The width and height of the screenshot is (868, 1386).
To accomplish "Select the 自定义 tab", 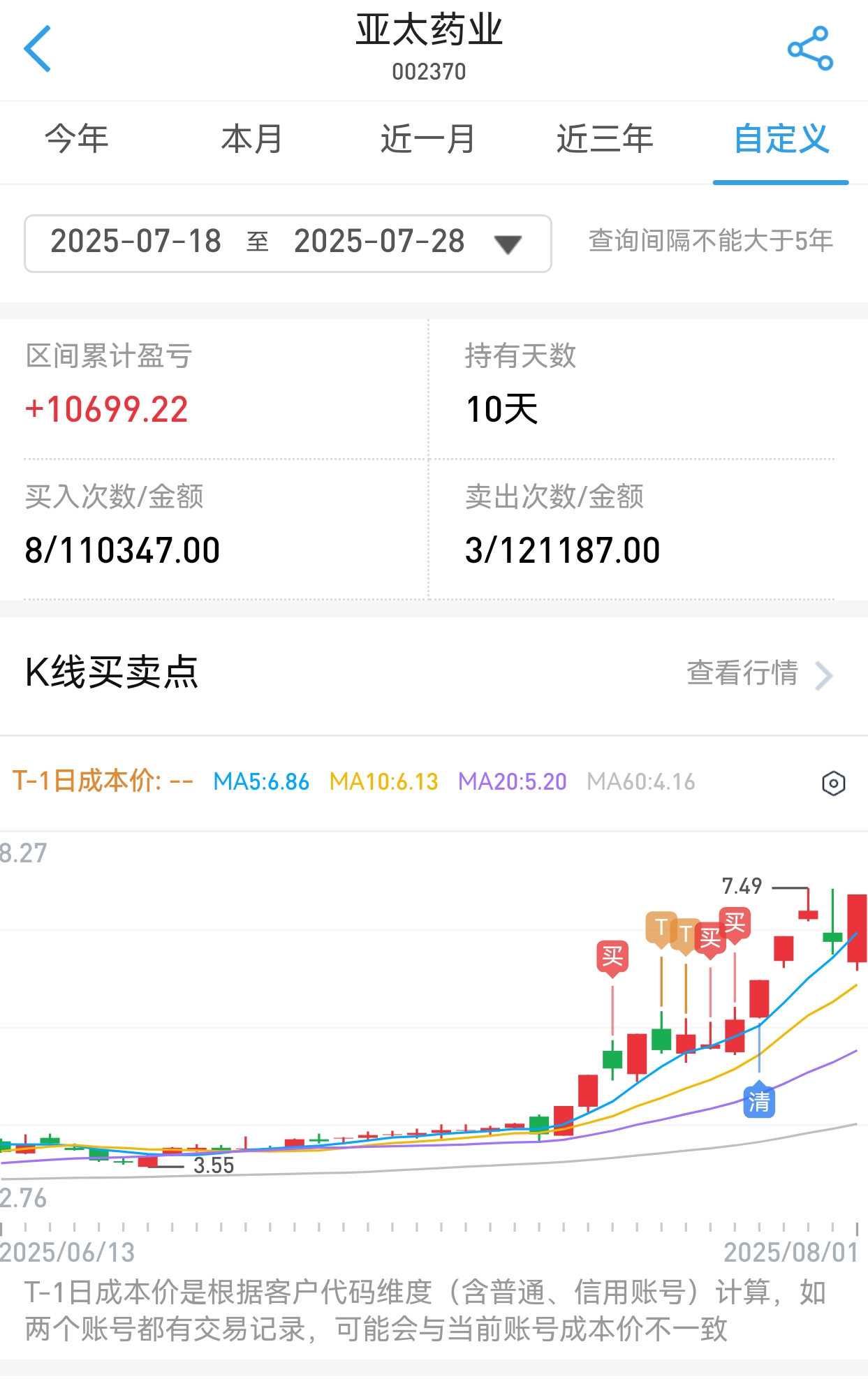I will pos(781,138).
